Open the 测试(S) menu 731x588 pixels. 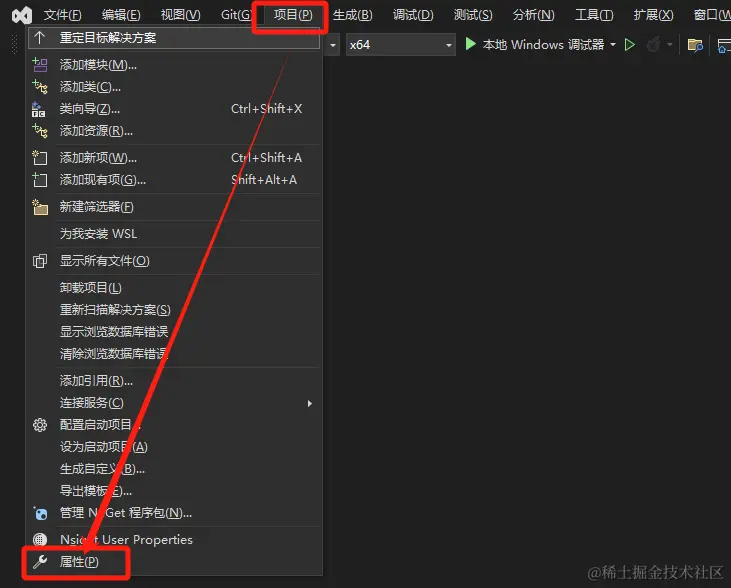point(473,15)
